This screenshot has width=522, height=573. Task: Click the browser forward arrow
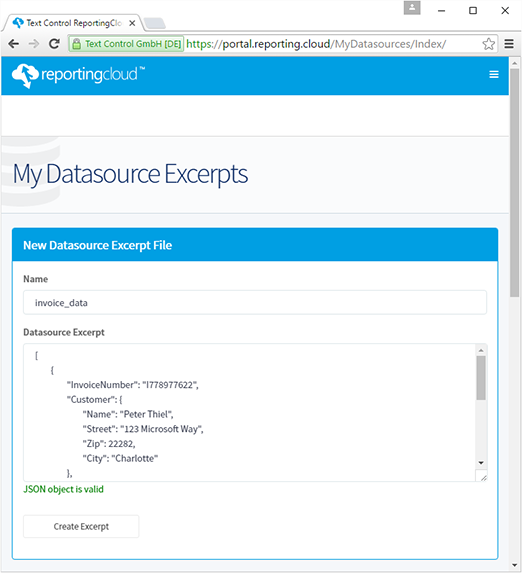point(34,44)
